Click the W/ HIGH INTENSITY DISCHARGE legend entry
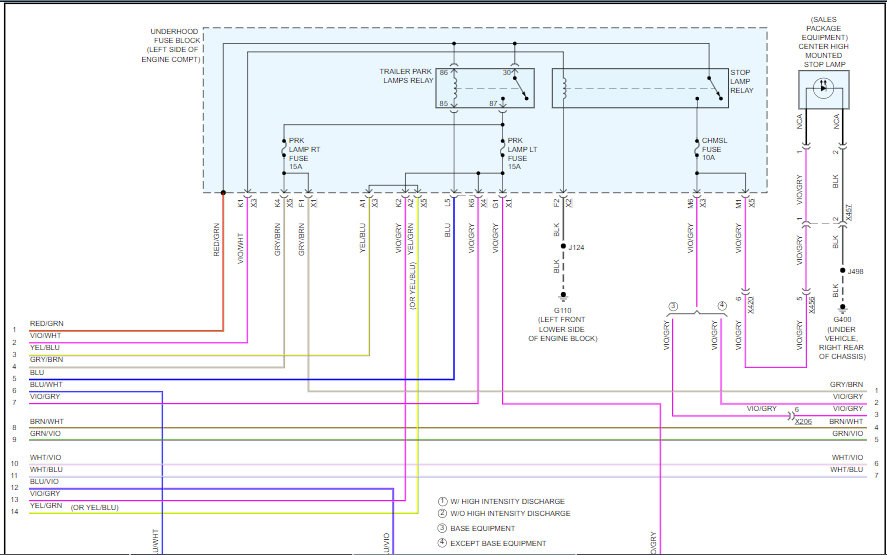Viewport: 887px width, 555px height. pos(502,501)
